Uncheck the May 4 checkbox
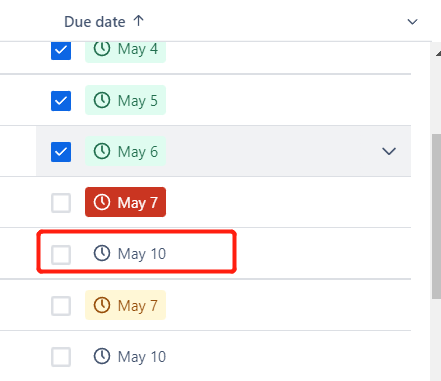 pyautogui.click(x=61, y=50)
